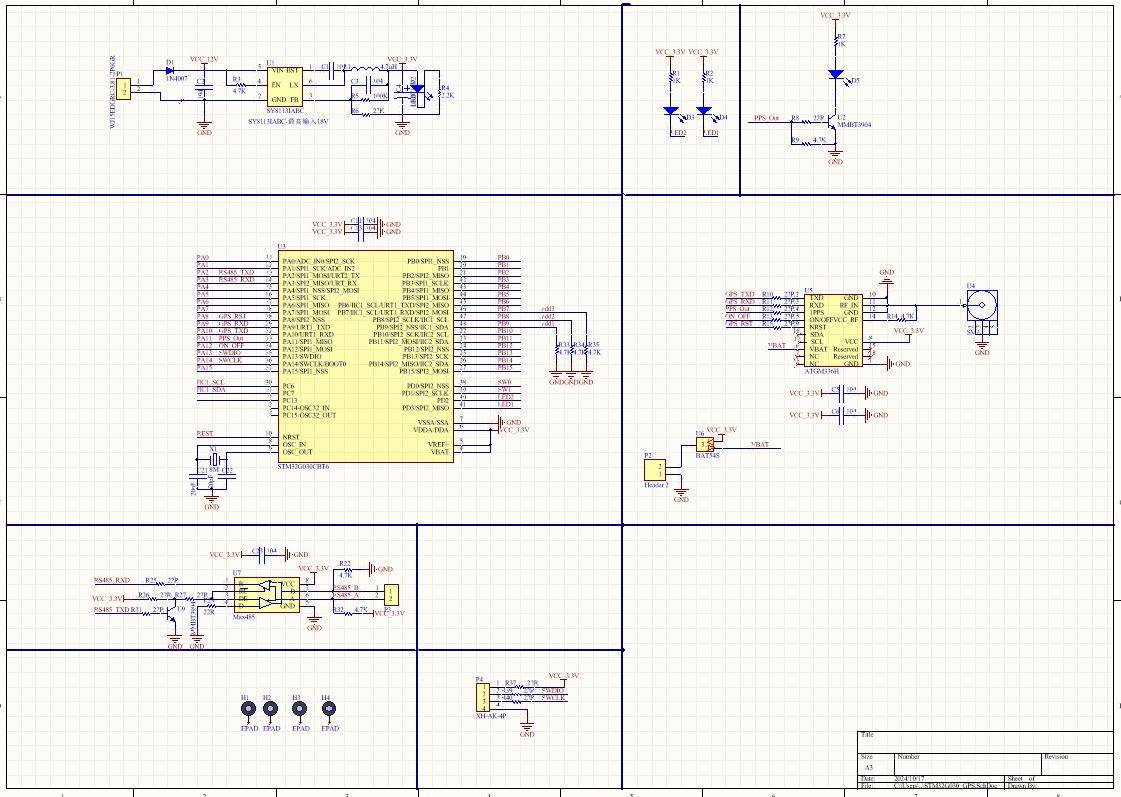Click the IIC1_SCL net label at PC6
Image resolution: width=1121 pixels, height=797 pixels.
[x=210, y=382]
